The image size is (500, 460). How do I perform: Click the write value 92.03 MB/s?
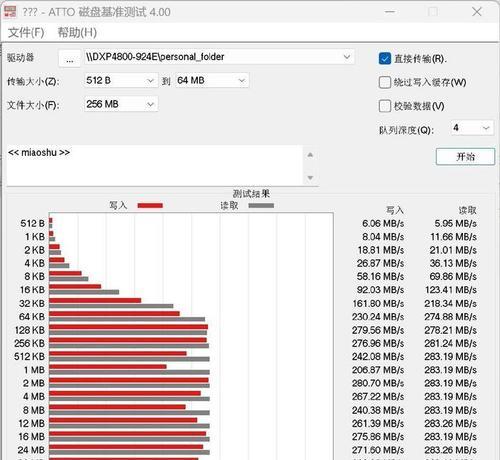380,290
